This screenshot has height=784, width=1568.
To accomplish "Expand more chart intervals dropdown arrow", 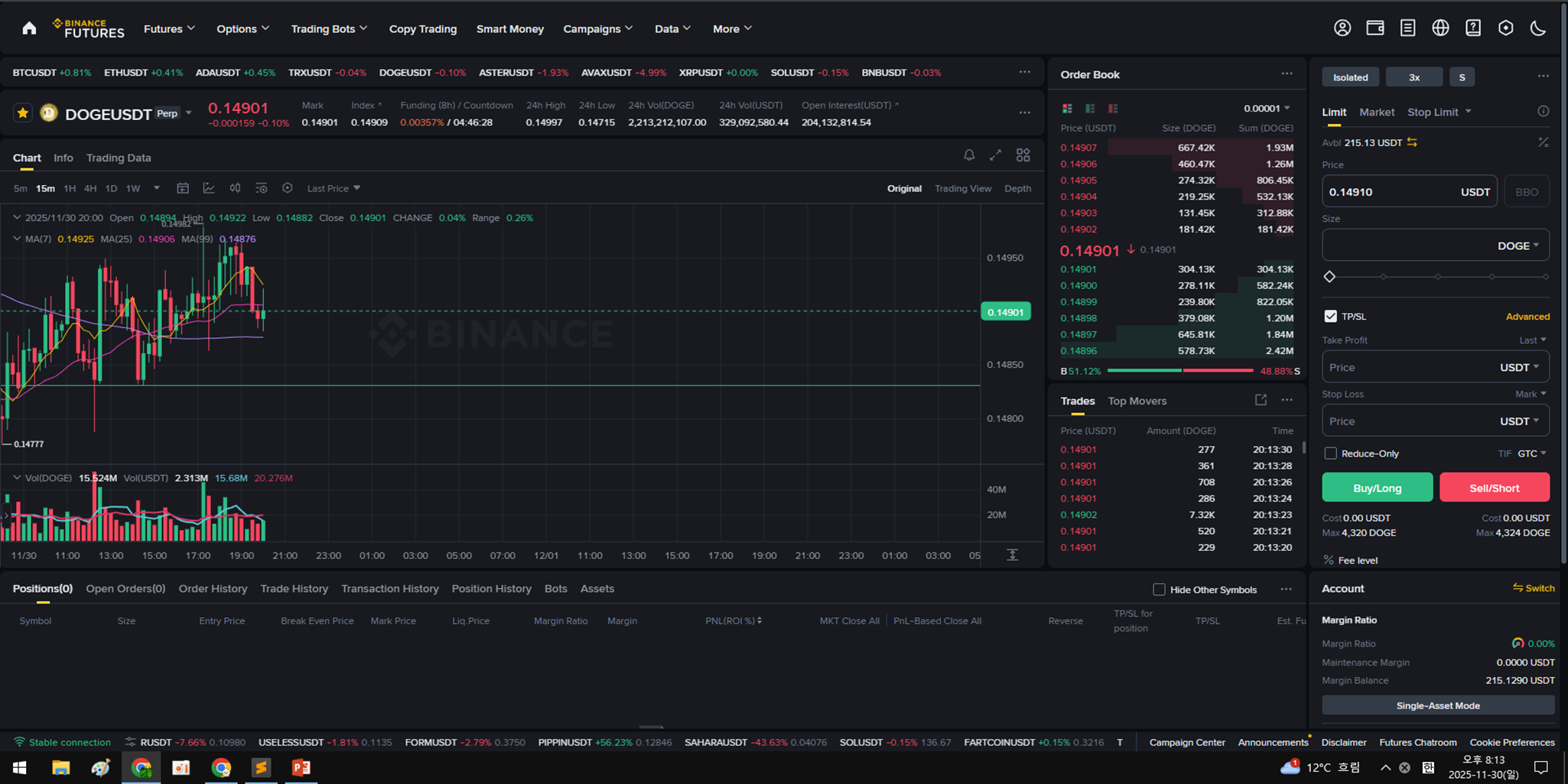I will 157,188.
